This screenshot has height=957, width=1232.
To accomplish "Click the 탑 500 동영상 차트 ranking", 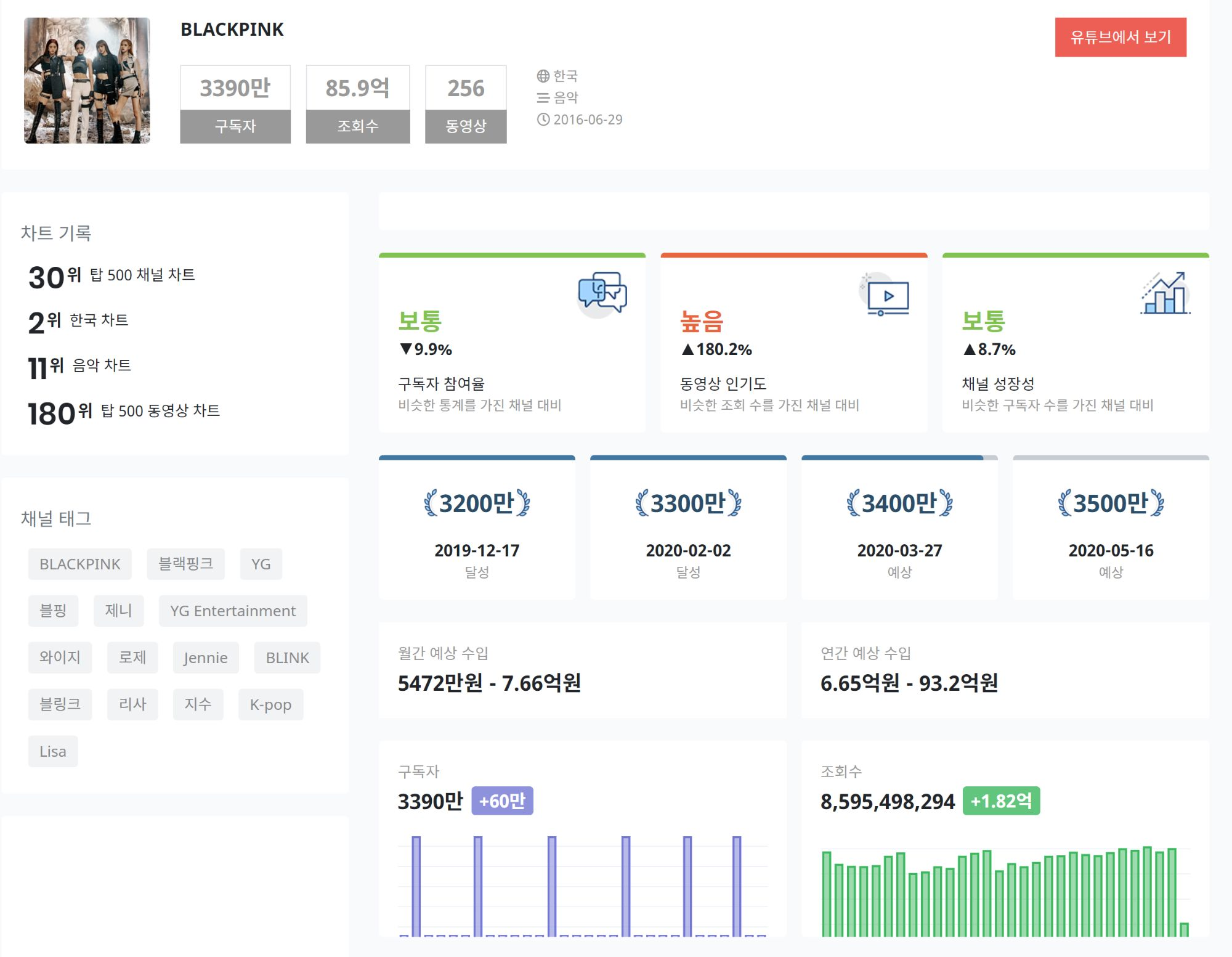I will [x=124, y=412].
